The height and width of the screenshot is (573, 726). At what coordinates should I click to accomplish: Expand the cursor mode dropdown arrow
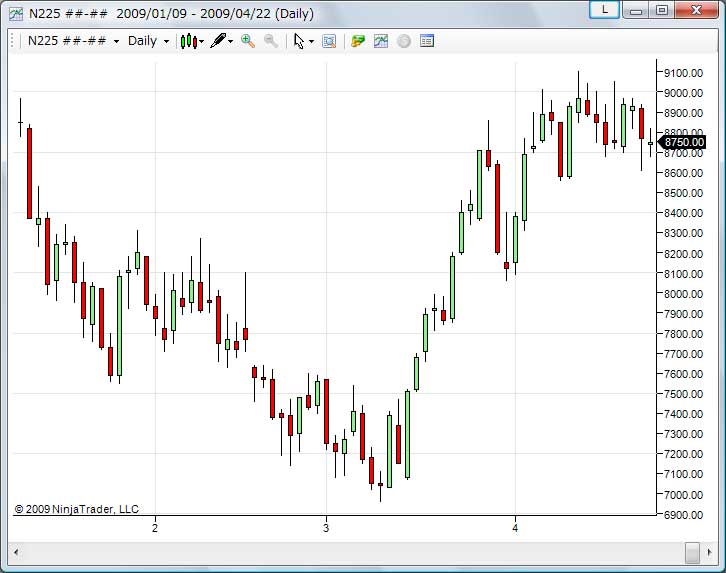[x=311, y=42]
